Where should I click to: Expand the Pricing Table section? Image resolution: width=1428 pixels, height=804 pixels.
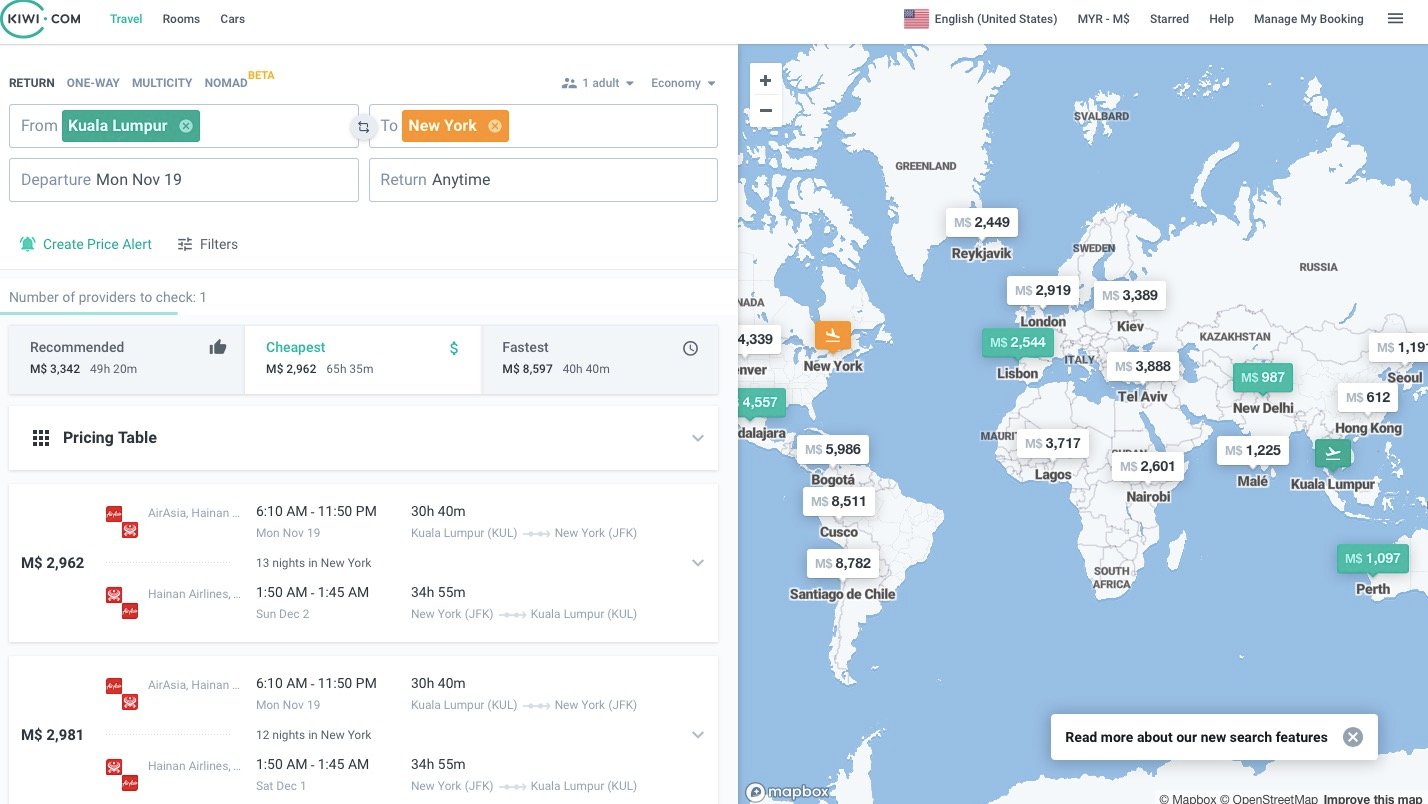pos(698,438)
